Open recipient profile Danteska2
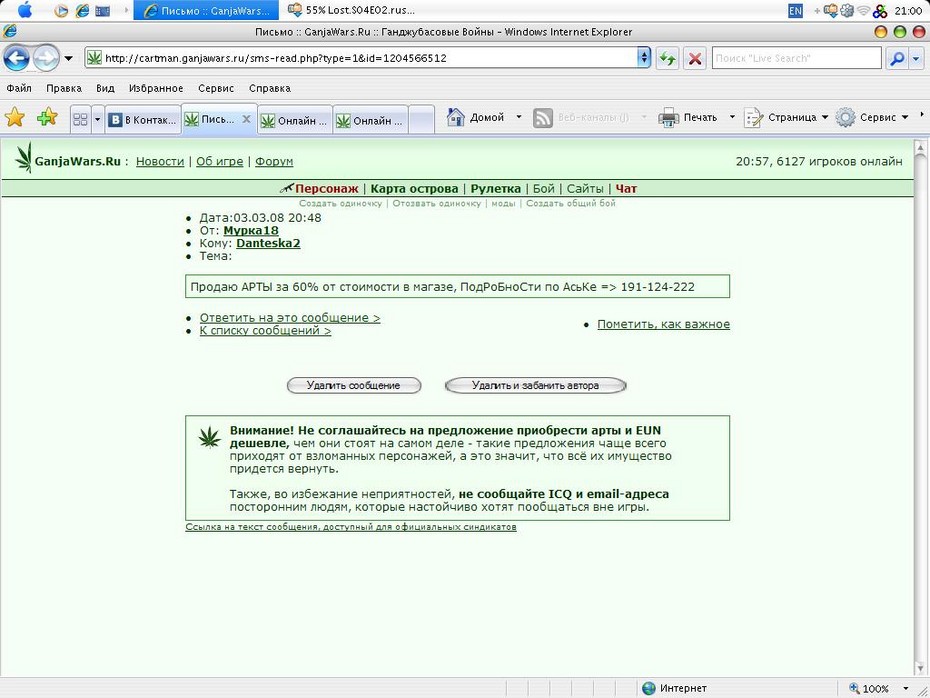930x698 pixels. click(x=268, y=243)
